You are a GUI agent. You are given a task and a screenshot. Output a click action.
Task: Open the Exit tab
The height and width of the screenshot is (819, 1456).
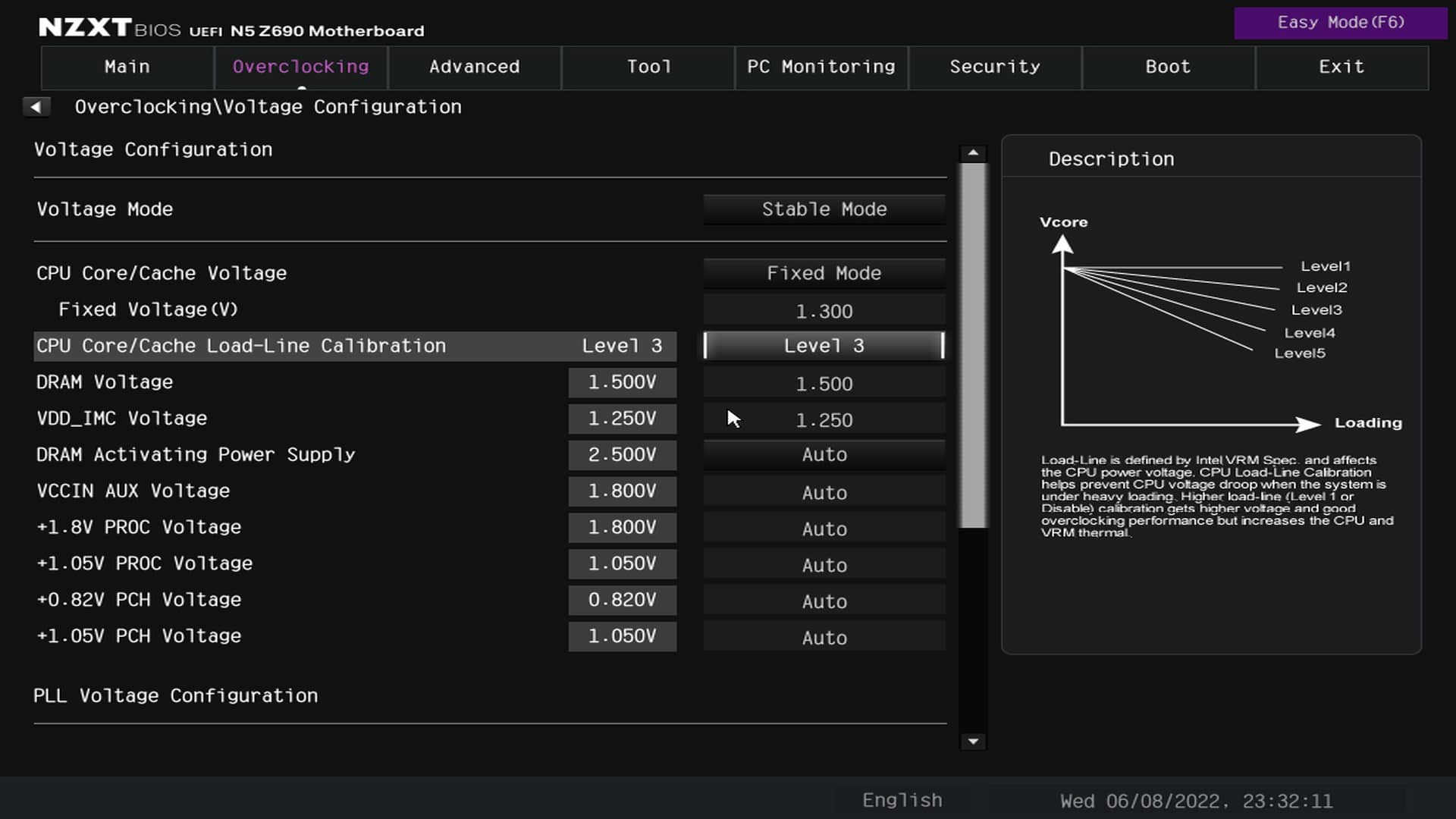pos(1342,67)
